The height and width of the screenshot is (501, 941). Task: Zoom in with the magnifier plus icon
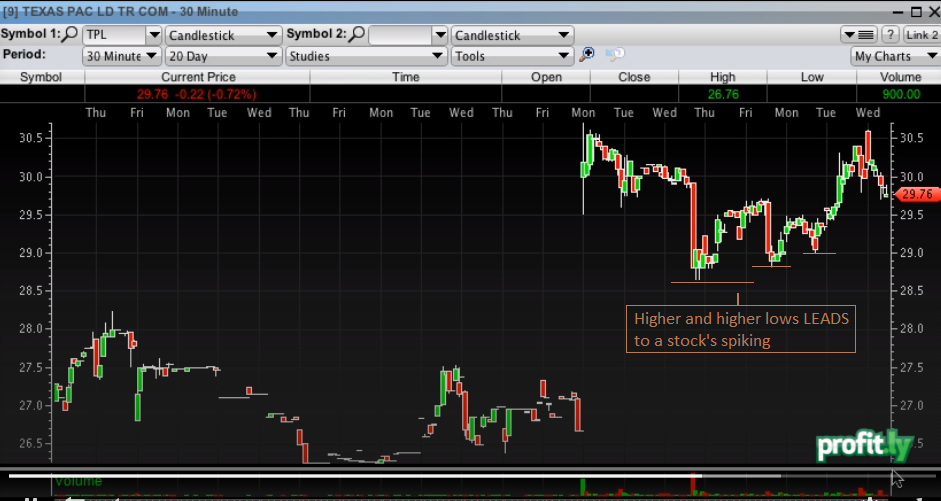[587, 55]
